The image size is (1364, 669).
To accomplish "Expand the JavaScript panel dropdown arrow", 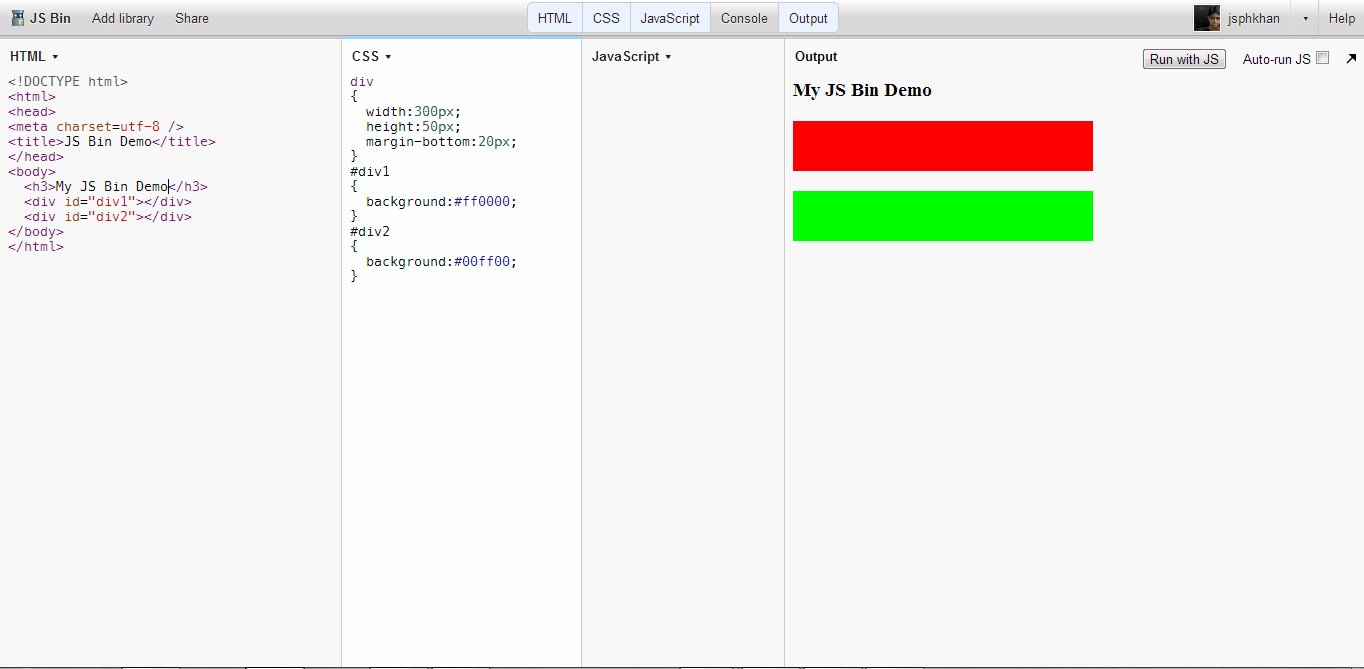I will click(668, 57).
